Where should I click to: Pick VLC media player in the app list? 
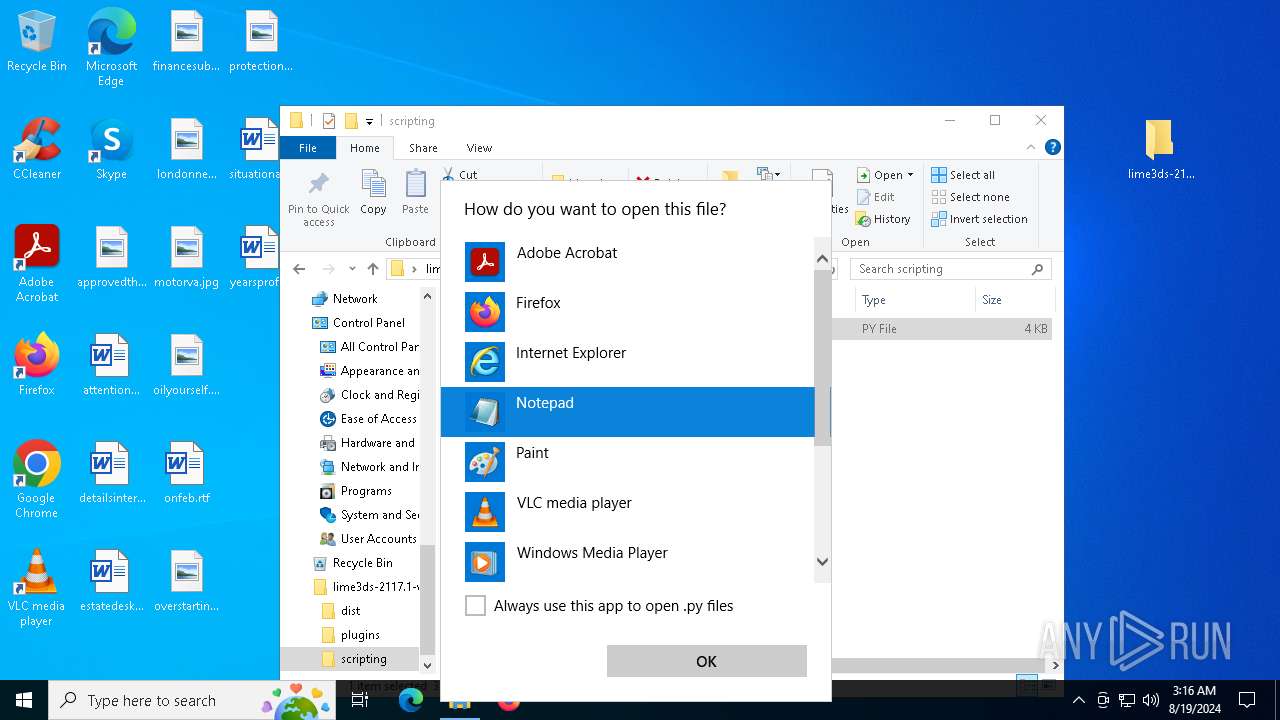(628, 512)
